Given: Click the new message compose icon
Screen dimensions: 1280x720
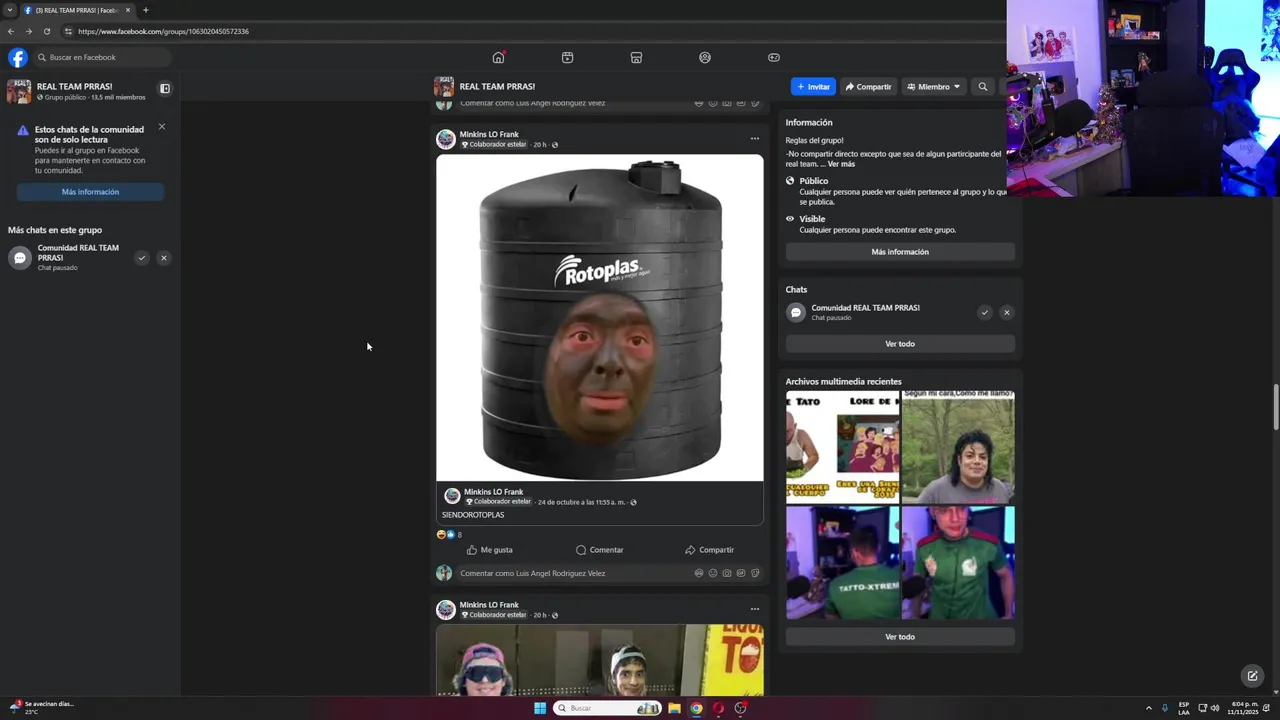Looking at the screenshot, I should coord(1252,676).
